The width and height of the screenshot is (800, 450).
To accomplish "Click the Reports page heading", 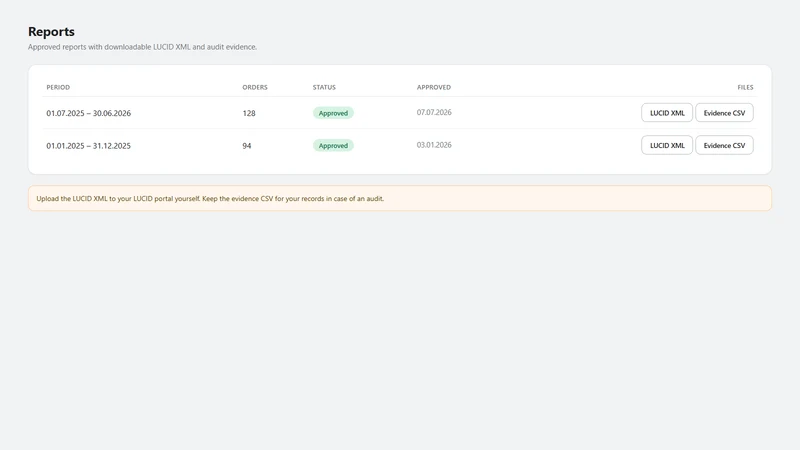I will coord(51,32).
